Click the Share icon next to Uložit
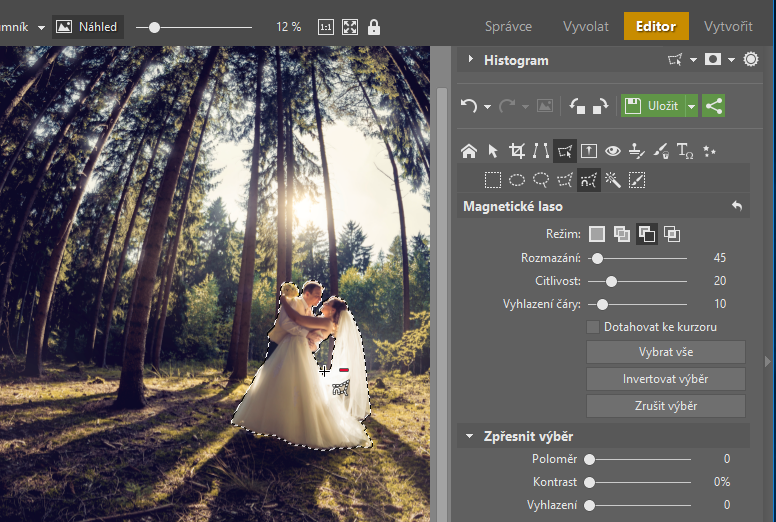Screen dimensions: 776x522 [713, 105]
